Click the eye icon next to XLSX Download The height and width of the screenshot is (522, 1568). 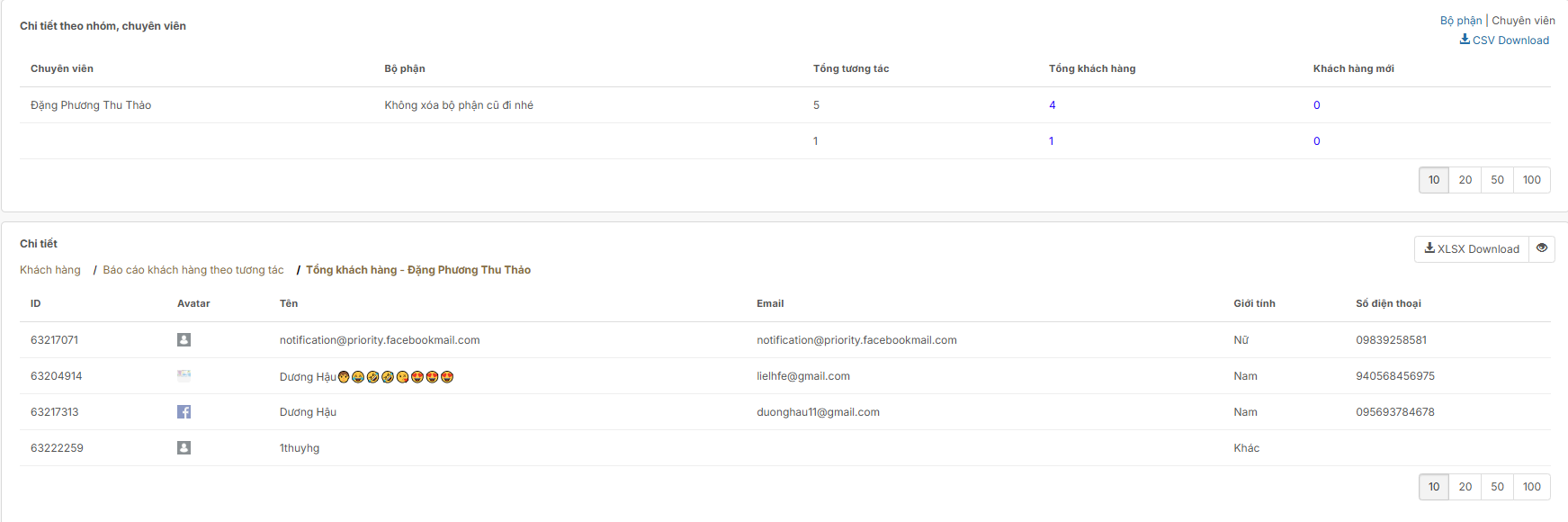1542,248
